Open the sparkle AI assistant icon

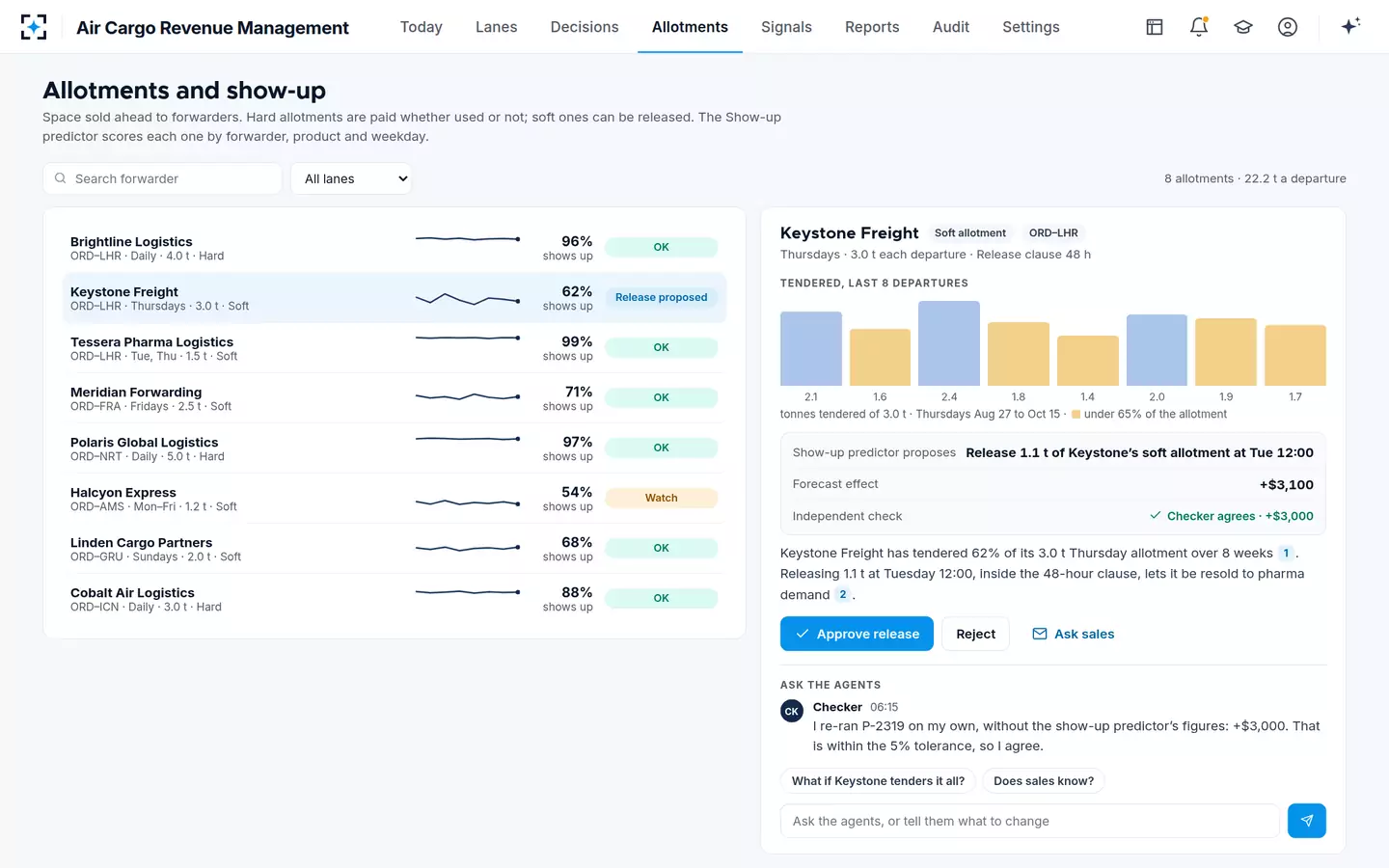tap(1350, 26)
